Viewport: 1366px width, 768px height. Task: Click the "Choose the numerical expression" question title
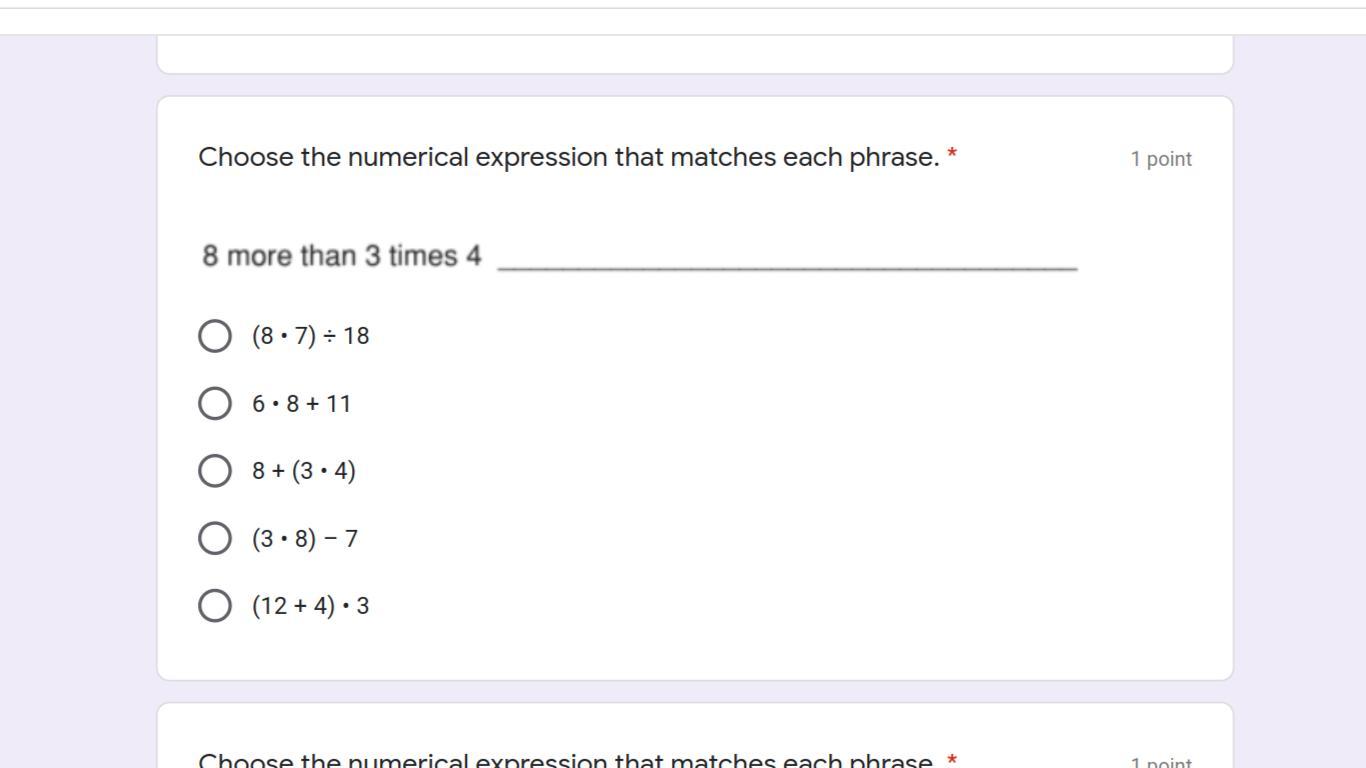[568, 157]
